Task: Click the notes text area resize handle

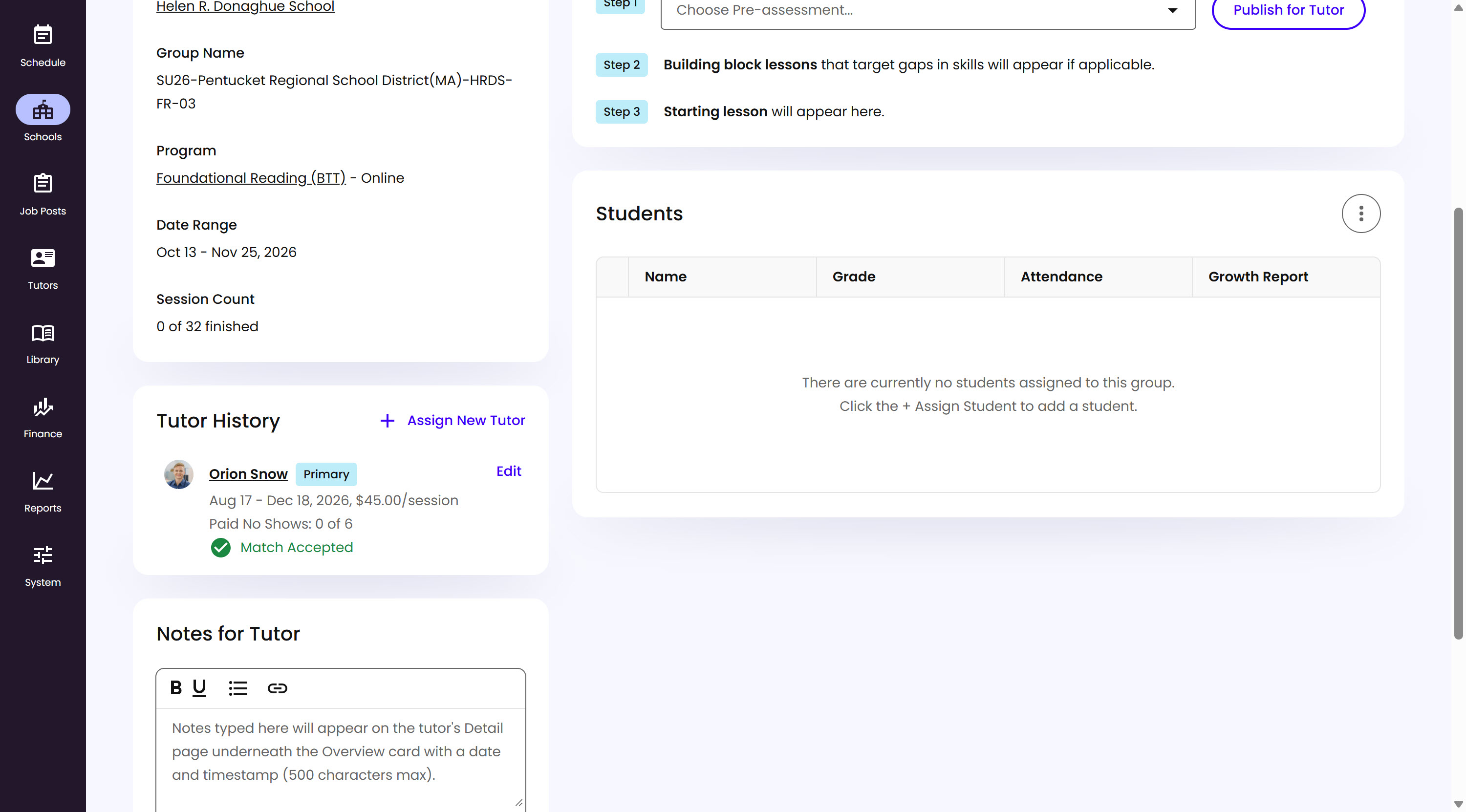Action: point(518,802)
